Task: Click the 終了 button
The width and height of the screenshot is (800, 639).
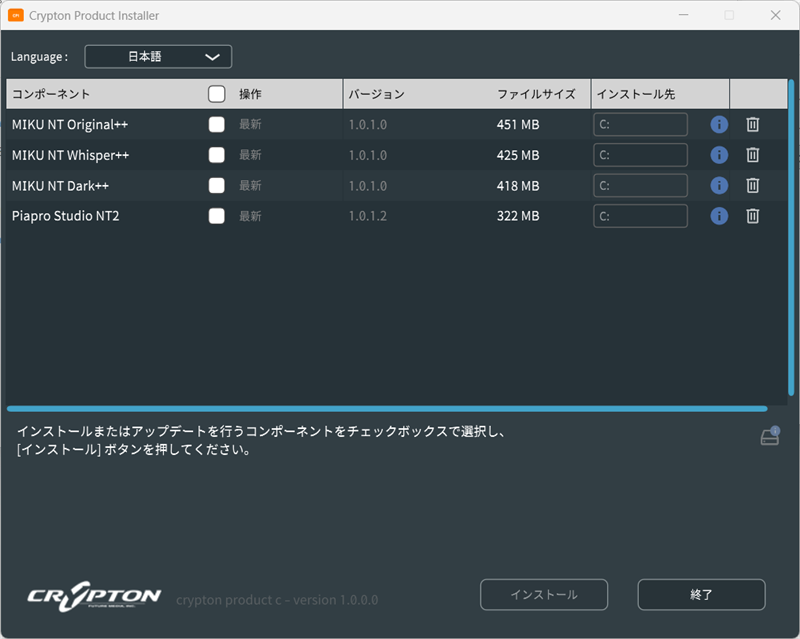Action: click(x=701, y=595)
